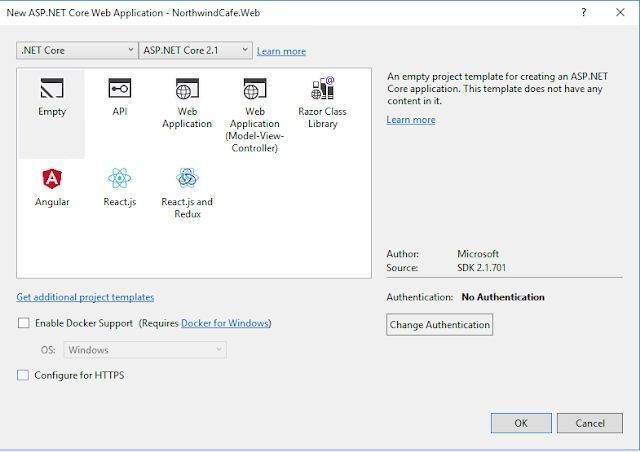Click the Cancel button
Viewport: 640px width, 452px height.
pyautogui.click(x=590, y=423)
